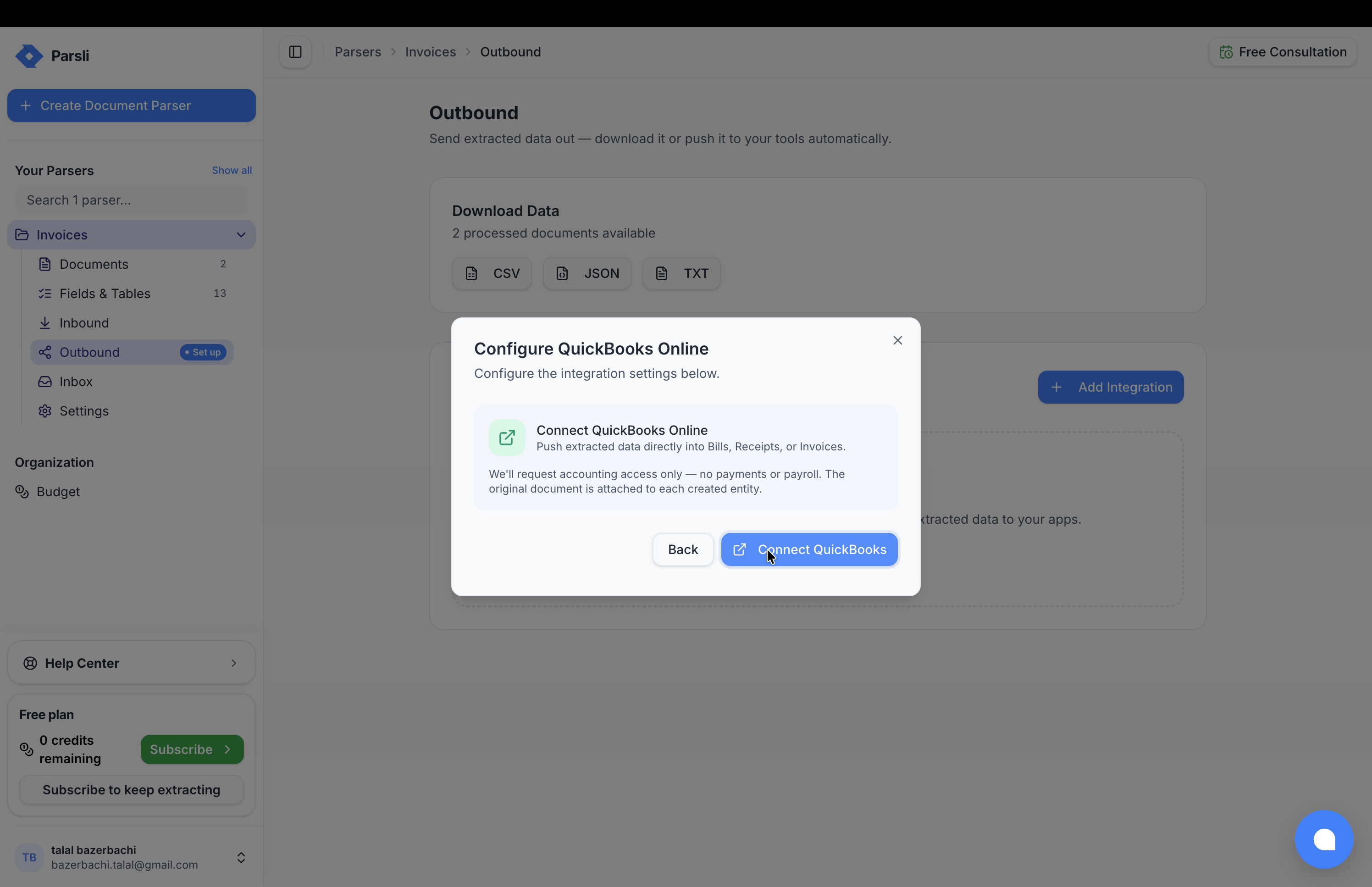Collapse the Invoices parser chevron
This screenshot has height=887, width=1372.
point(241,235)
